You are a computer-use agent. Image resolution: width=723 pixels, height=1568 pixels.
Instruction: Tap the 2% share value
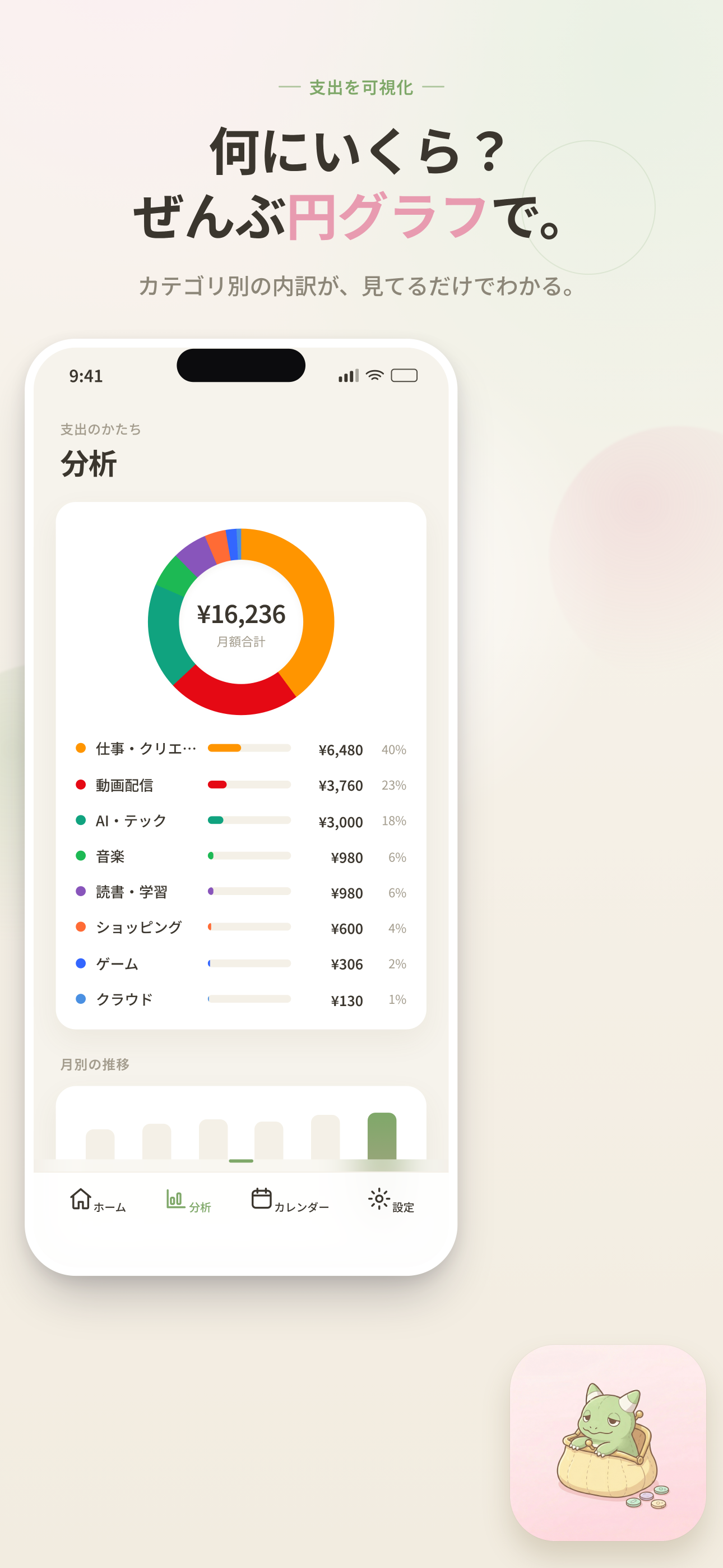tap(397, 963)
